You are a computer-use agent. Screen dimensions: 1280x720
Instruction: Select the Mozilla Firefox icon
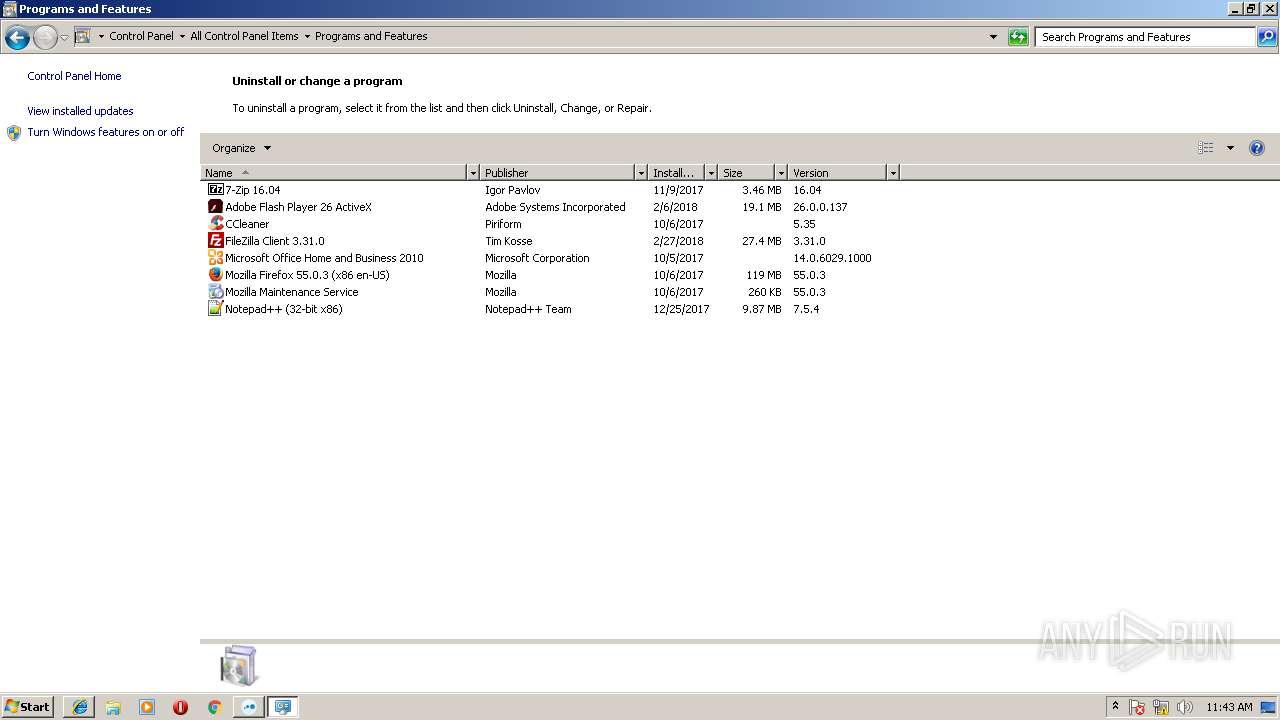215,275
